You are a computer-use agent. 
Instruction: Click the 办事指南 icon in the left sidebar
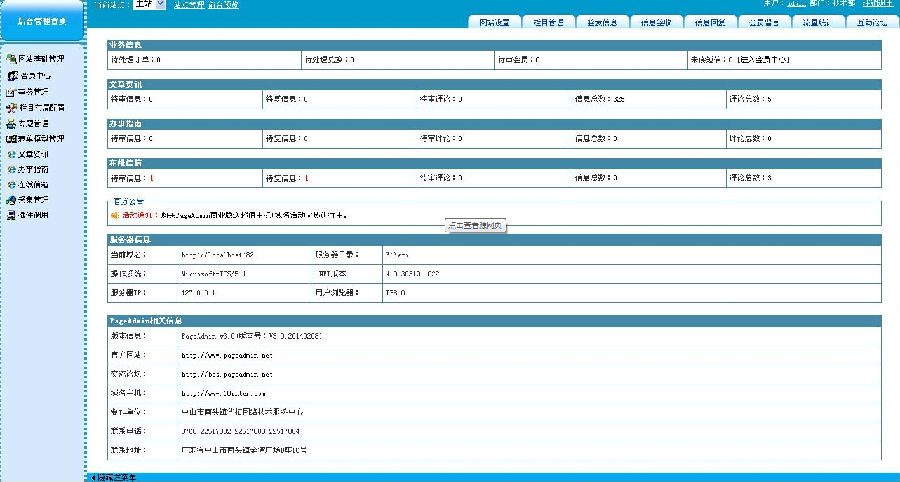click(x=11, y=170)
